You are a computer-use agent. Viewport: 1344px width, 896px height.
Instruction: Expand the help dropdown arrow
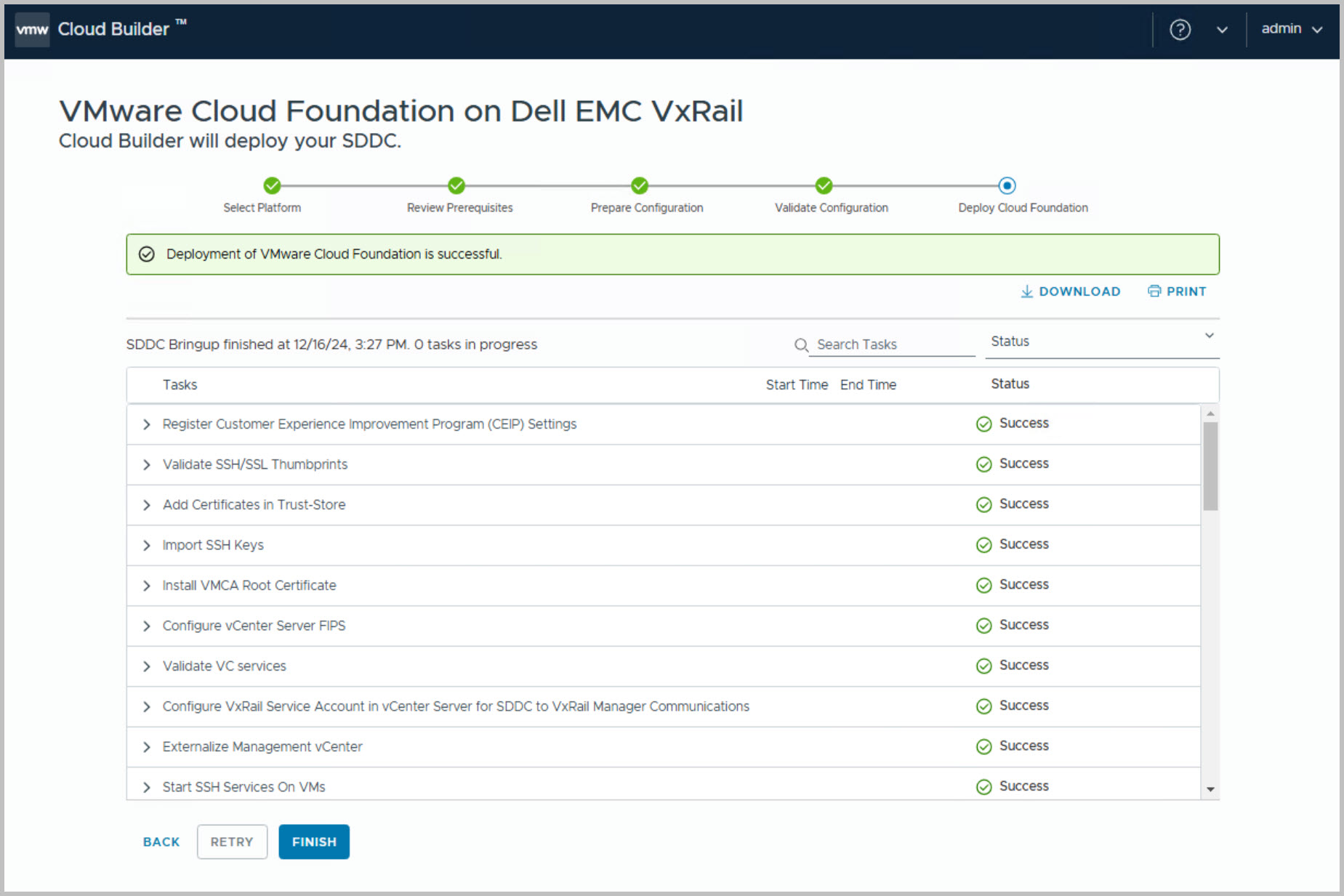click(1222, 30)
